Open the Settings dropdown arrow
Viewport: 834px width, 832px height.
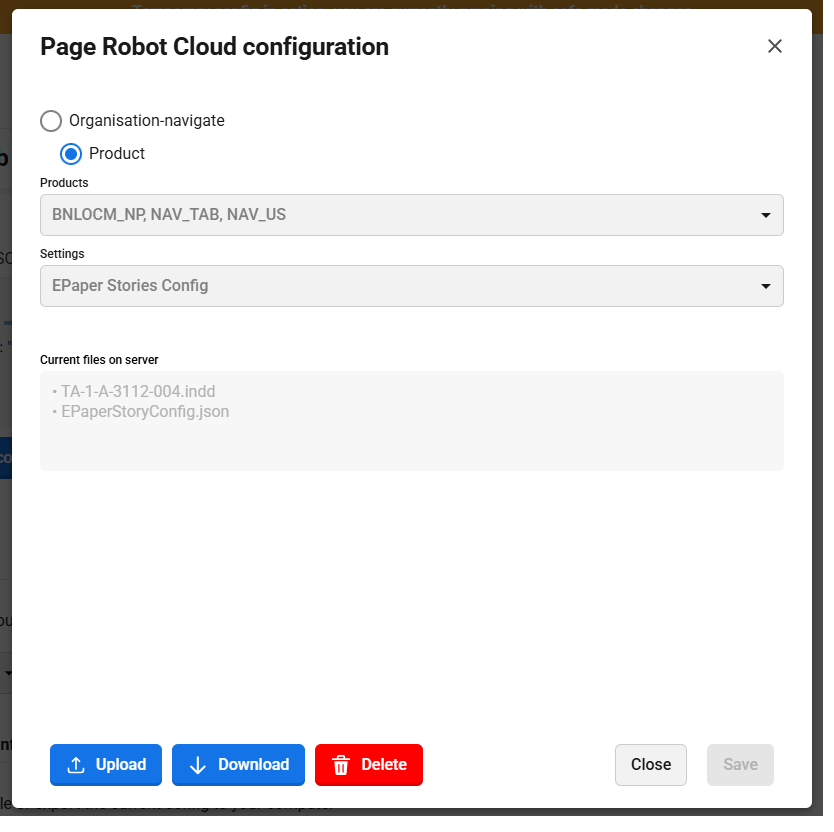tap(765, 286)
